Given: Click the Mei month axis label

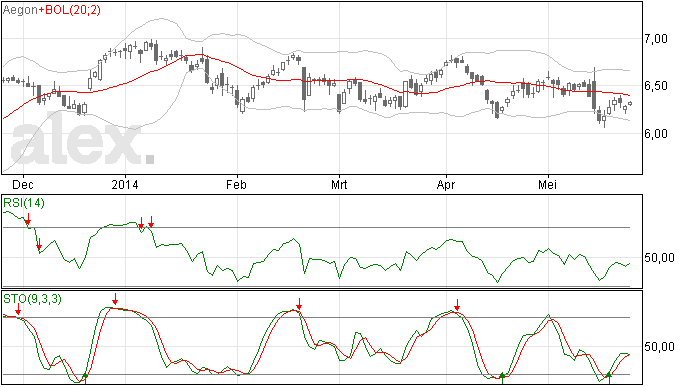Looking at the screenshot, I should 548,185.
